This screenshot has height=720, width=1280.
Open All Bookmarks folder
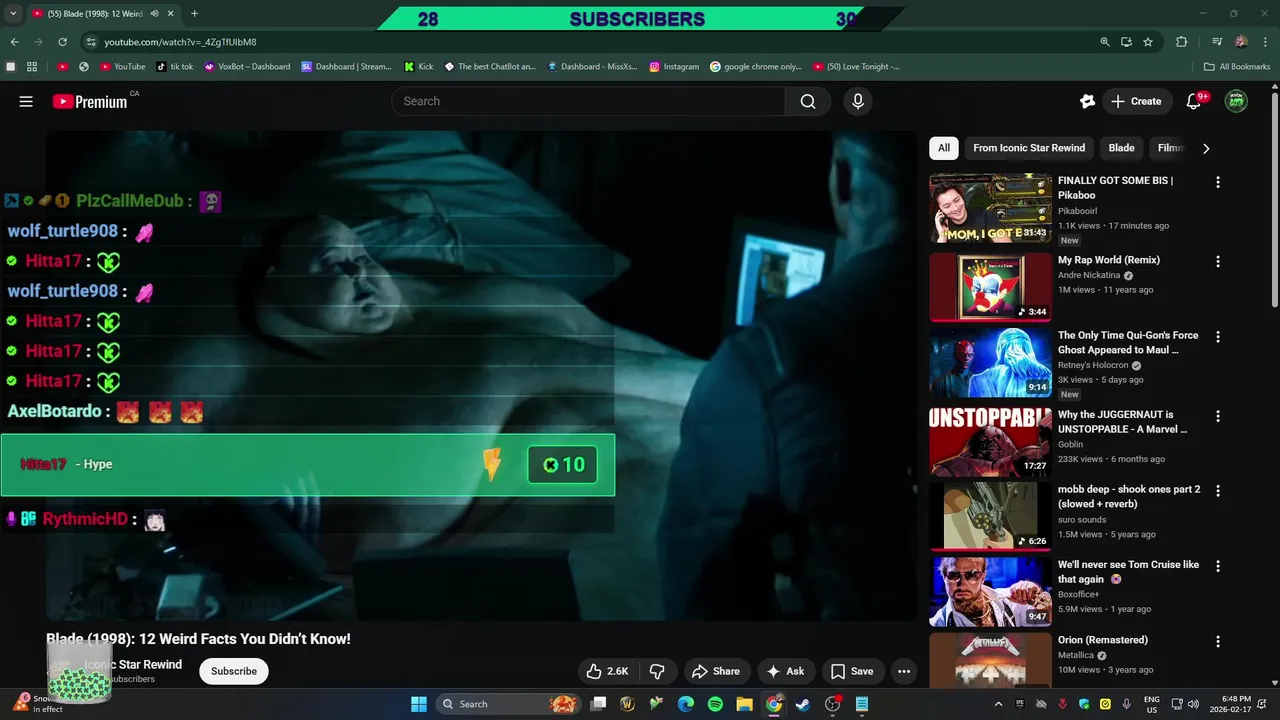point(1237,67)
